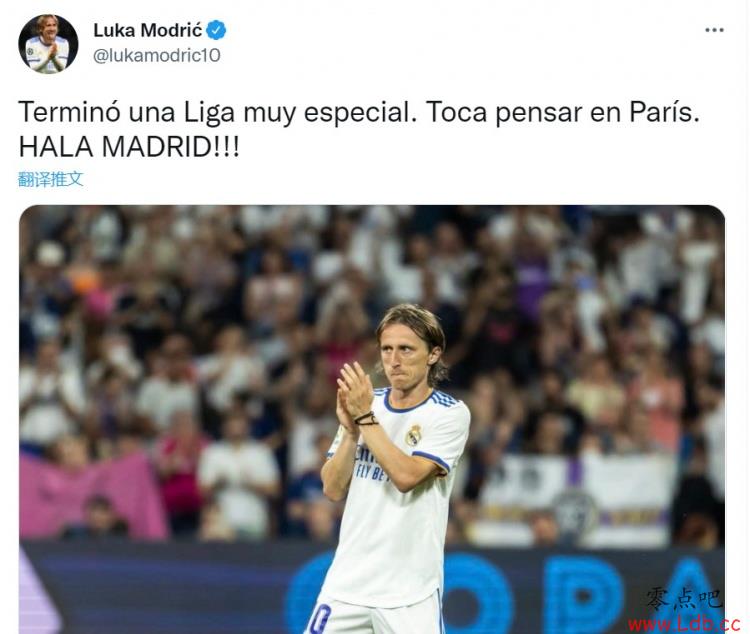Click the 翻译推文 translate tweet link
Image resolution: width=750 pixels, height=634 pixels.
(51, 179)
